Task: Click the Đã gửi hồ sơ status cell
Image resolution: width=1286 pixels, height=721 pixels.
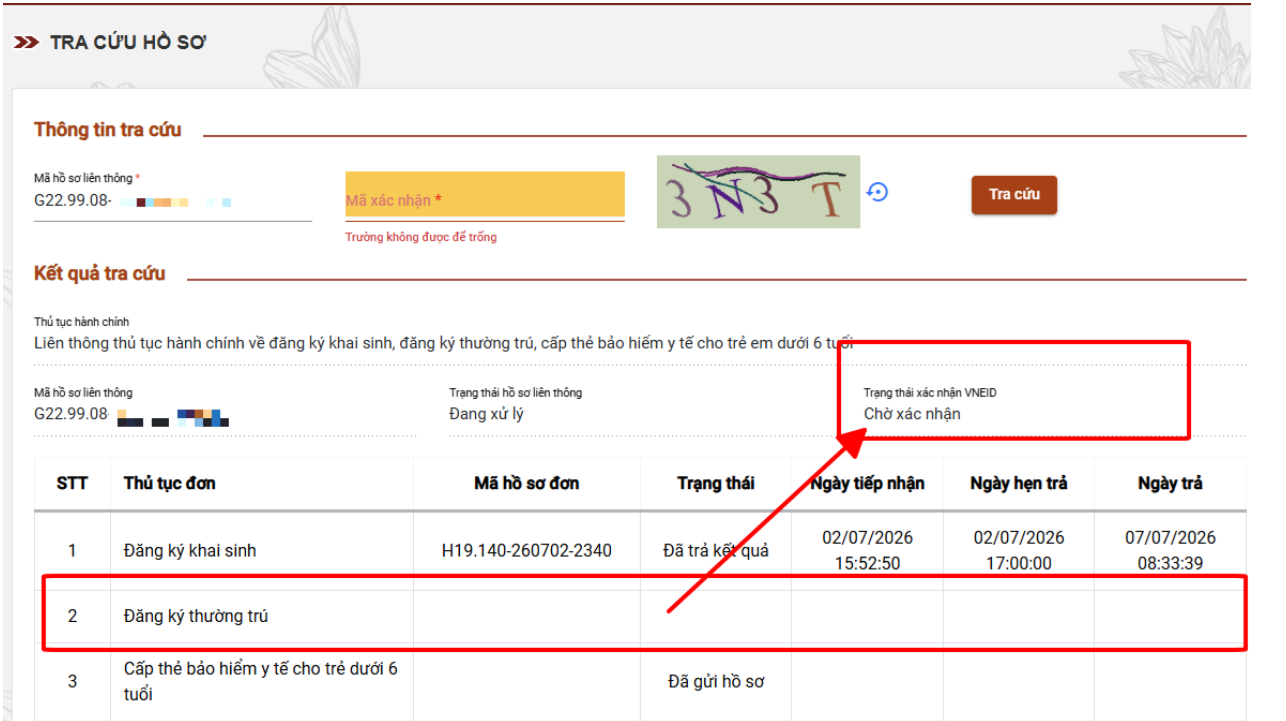Action: (x=716, y=682)
